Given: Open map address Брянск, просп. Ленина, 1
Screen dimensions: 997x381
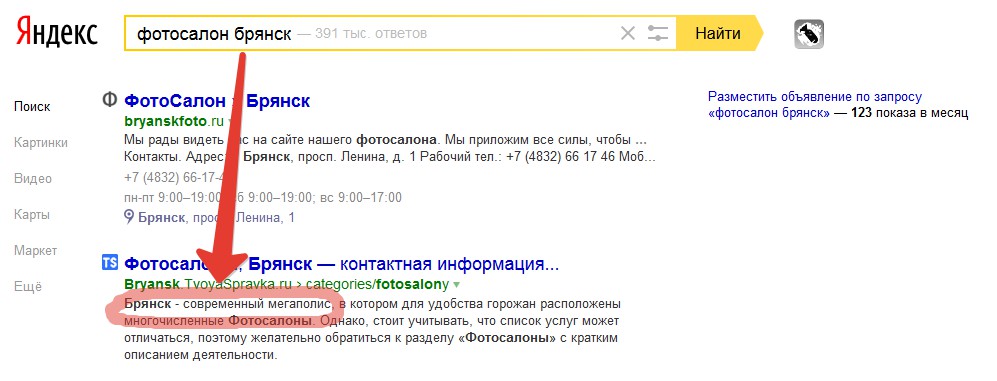Looking at the screenshot, I should (216, 218).
